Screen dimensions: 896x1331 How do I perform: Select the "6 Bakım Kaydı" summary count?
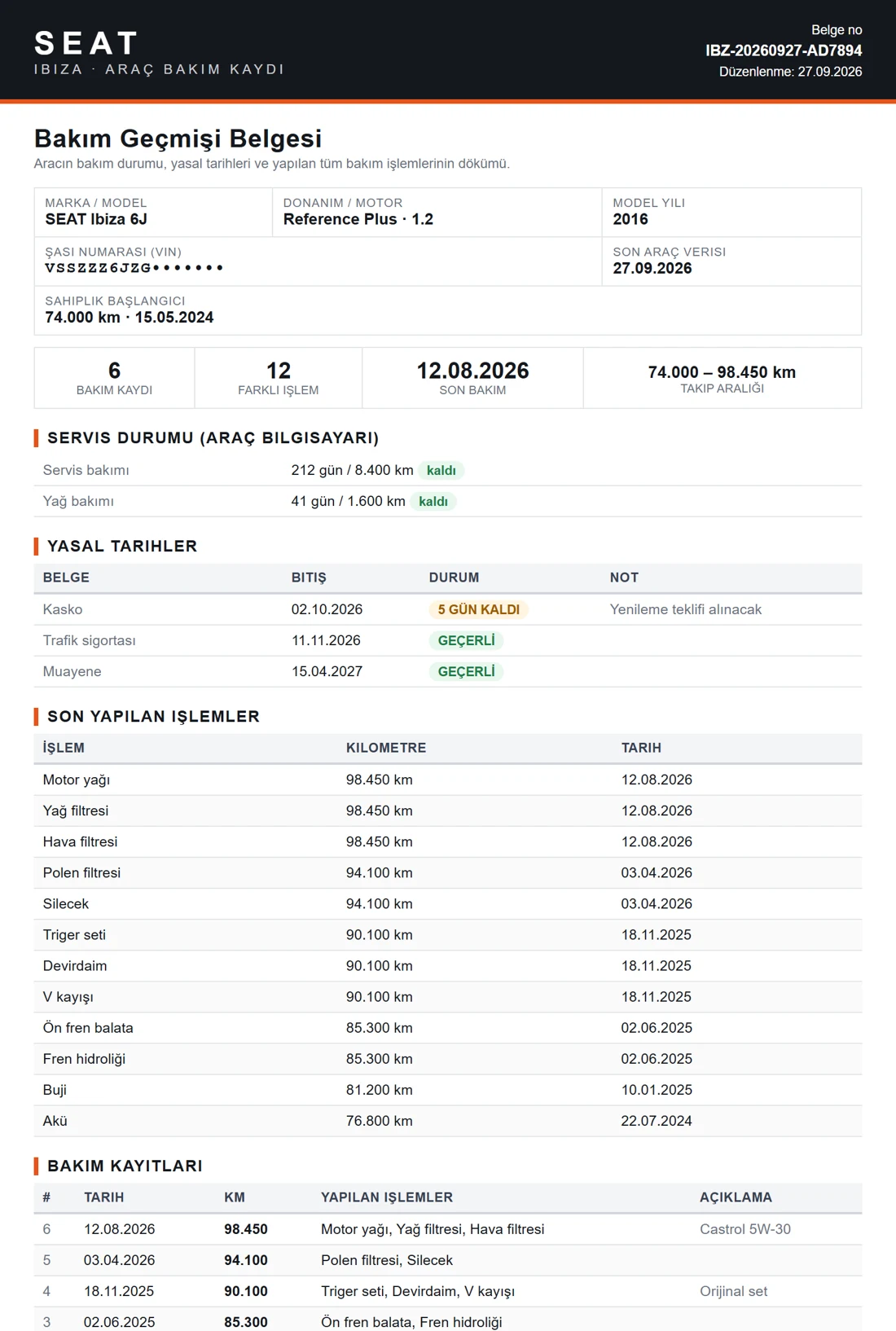pyautogui.click(x=114, y=378)
